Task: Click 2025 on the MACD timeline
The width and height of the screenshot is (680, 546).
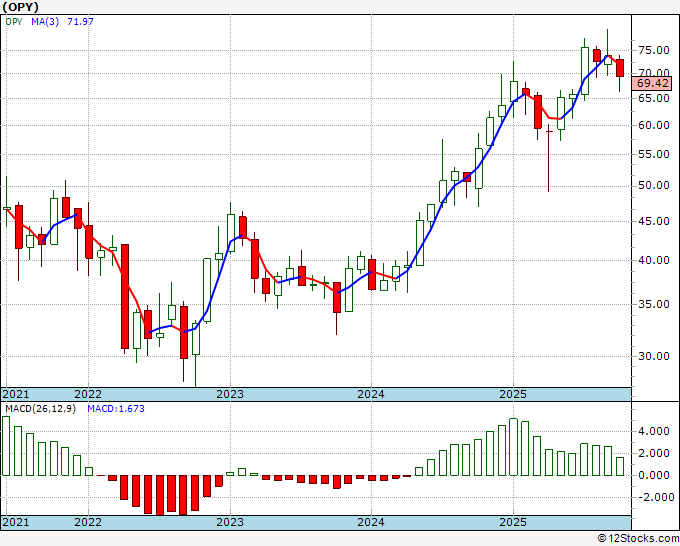Action: 513,522
